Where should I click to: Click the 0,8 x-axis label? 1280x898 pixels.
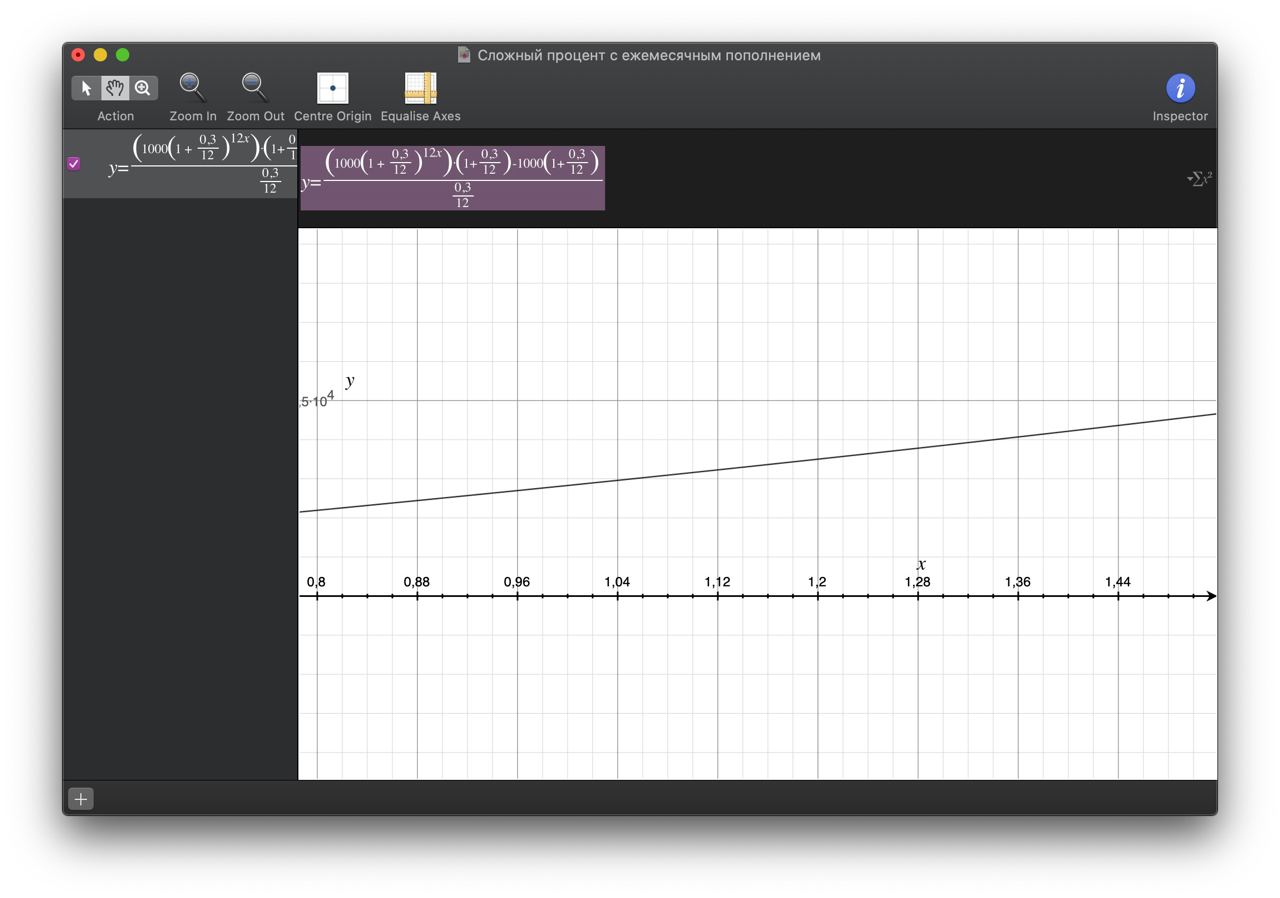(316, 582)
